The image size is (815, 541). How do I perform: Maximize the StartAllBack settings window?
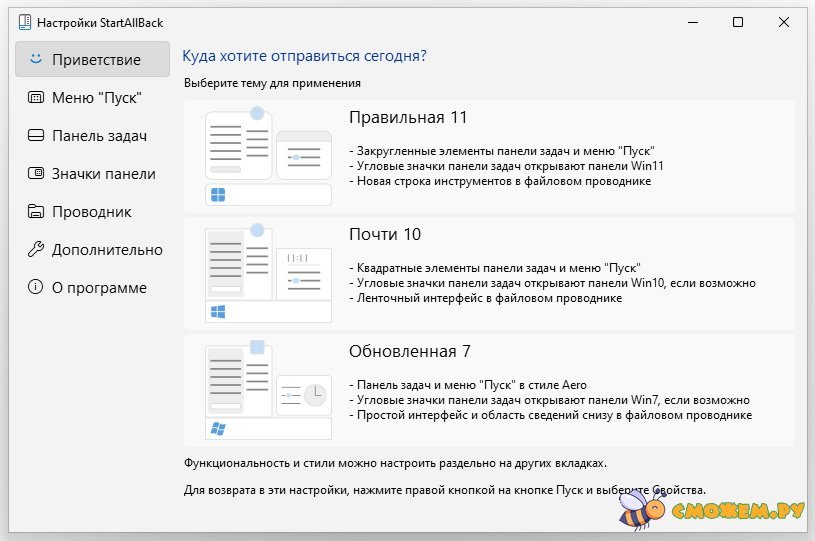click(737, 22)
